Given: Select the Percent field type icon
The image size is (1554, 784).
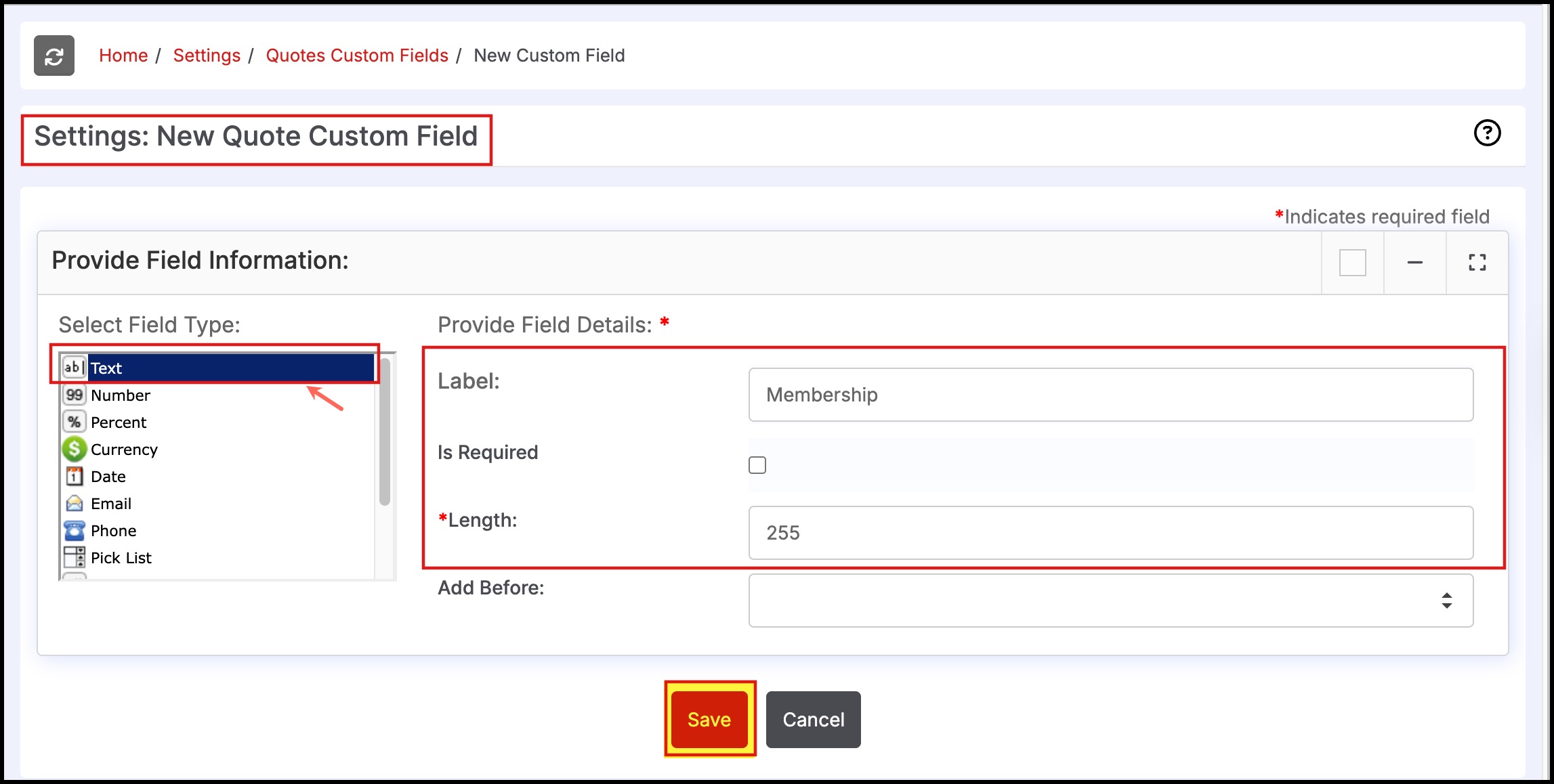Looking at the screenshot, I should point(75,422).
